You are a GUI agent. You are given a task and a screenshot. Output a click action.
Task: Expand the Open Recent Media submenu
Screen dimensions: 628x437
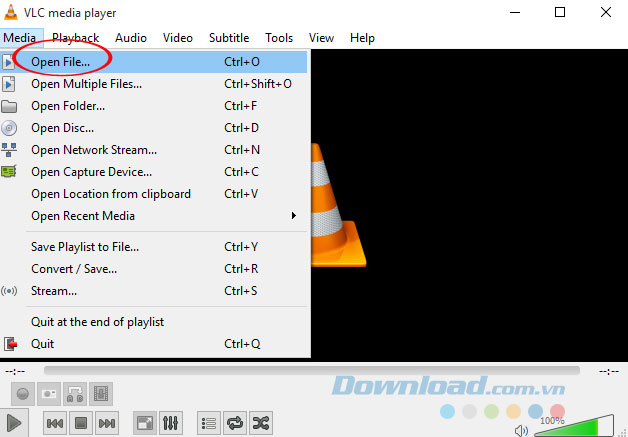pyautogui.click(x=153, y=216)
